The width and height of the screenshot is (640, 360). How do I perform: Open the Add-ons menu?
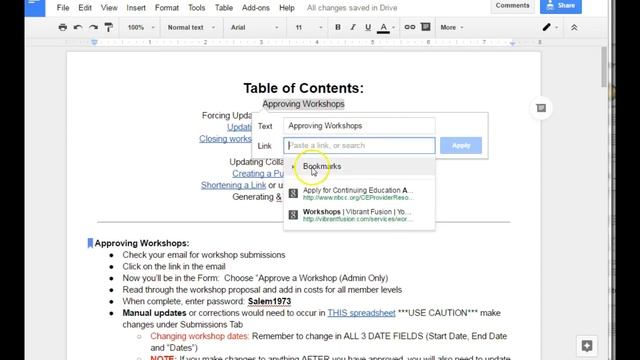pyautogui.click(x=256, y=8)
